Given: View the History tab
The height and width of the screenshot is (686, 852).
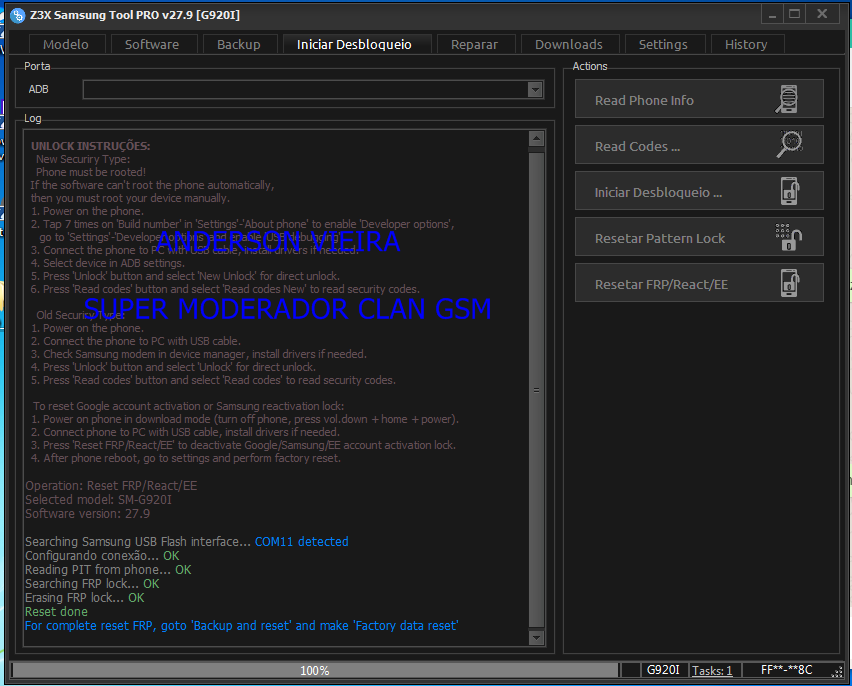Looking at the screenshot, I should click(x=746, y=45).
